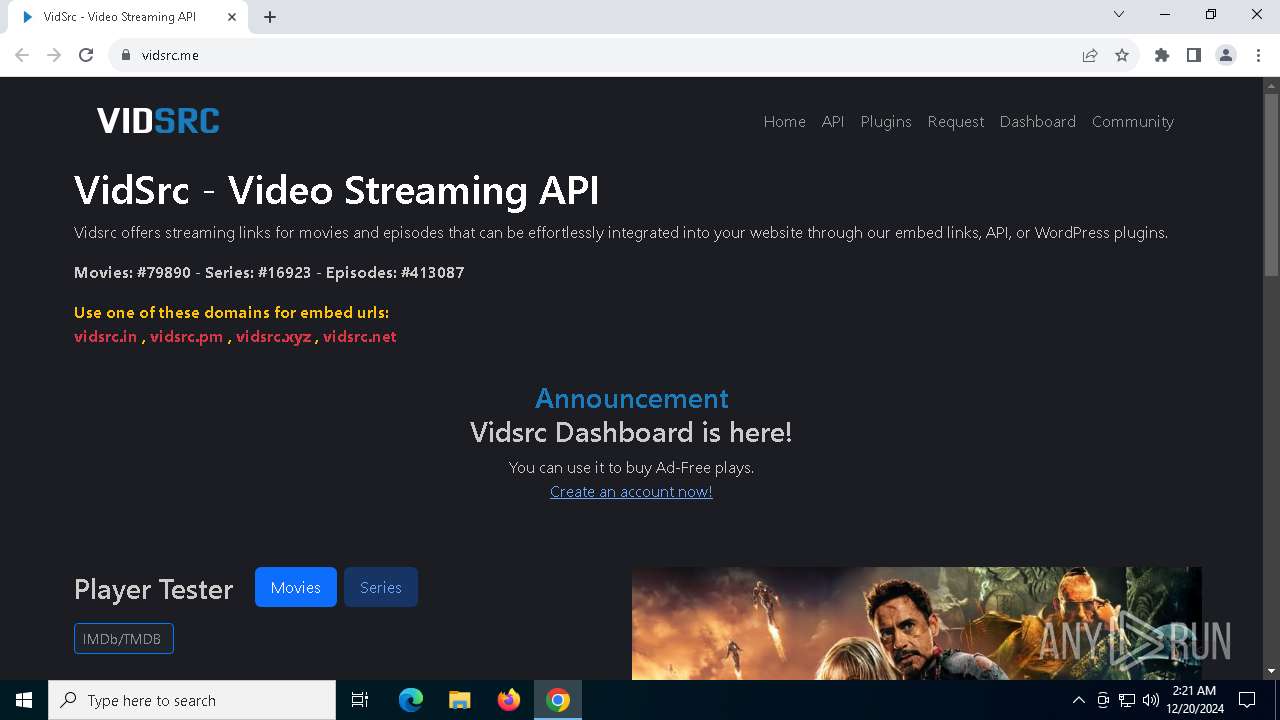
Task: Open File Explorer from taskbar
Action: (x=459, y=700)
